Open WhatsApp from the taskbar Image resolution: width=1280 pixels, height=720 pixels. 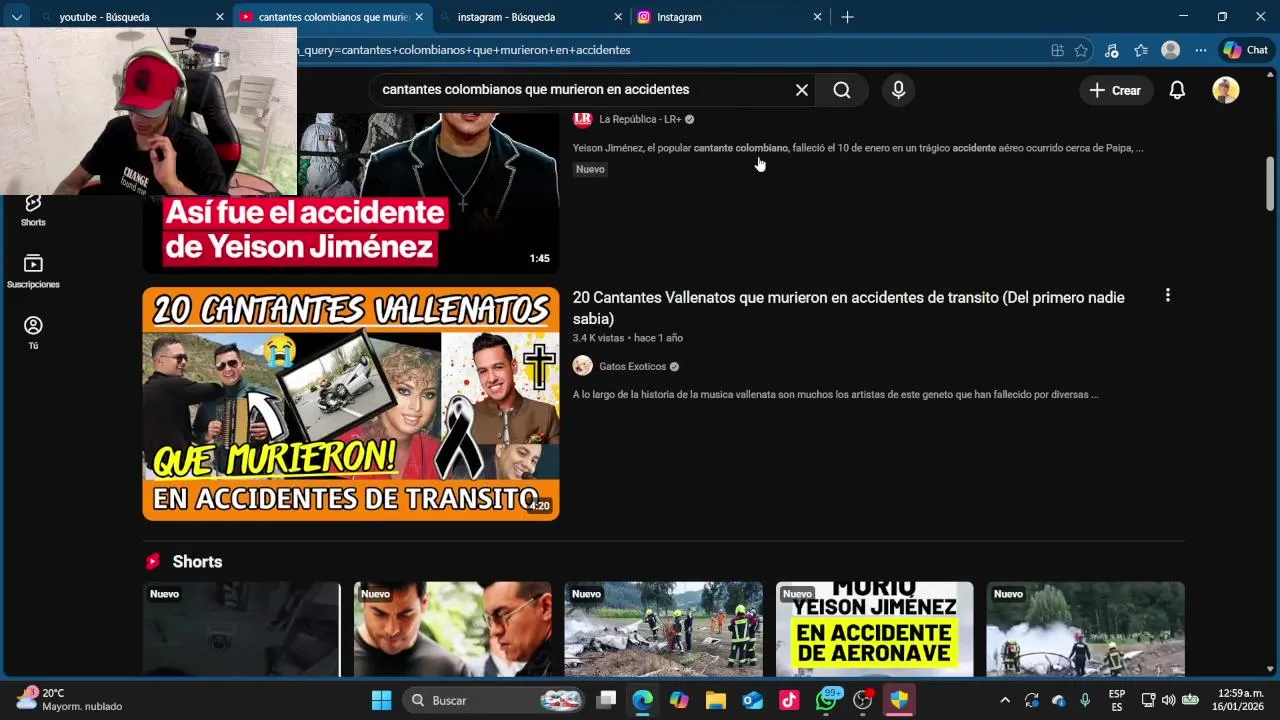[827, 700]
